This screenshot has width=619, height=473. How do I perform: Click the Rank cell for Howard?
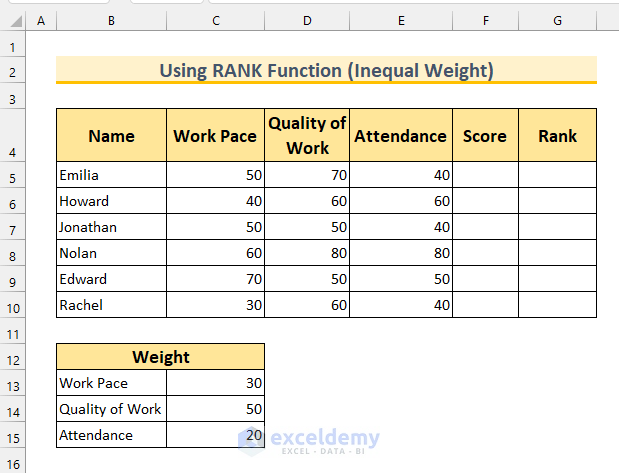(557, 201)
